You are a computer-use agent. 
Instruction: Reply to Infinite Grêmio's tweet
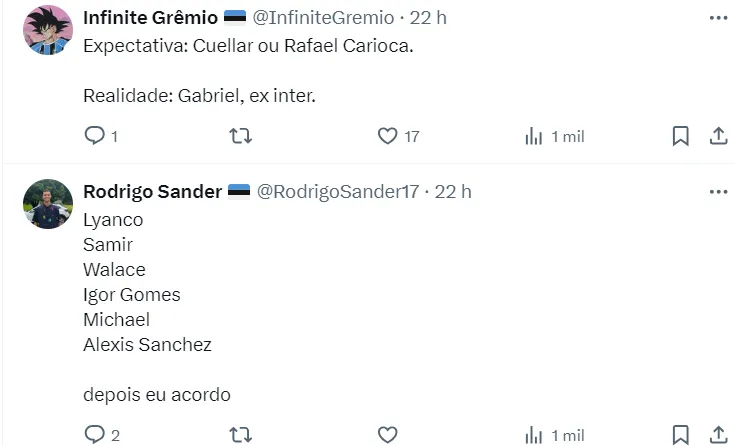coord(95,136)
